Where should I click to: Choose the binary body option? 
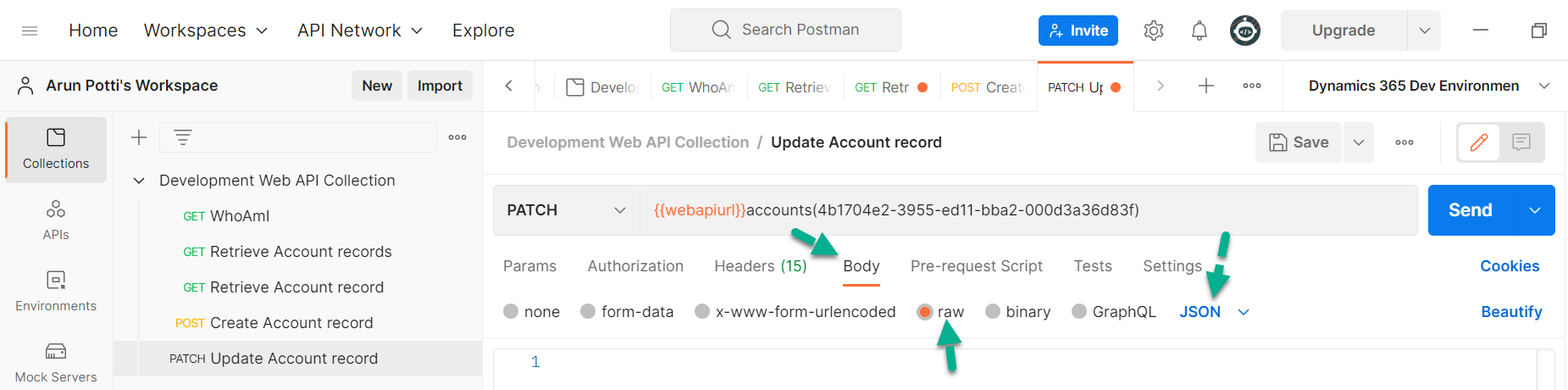tap(993, 312)
